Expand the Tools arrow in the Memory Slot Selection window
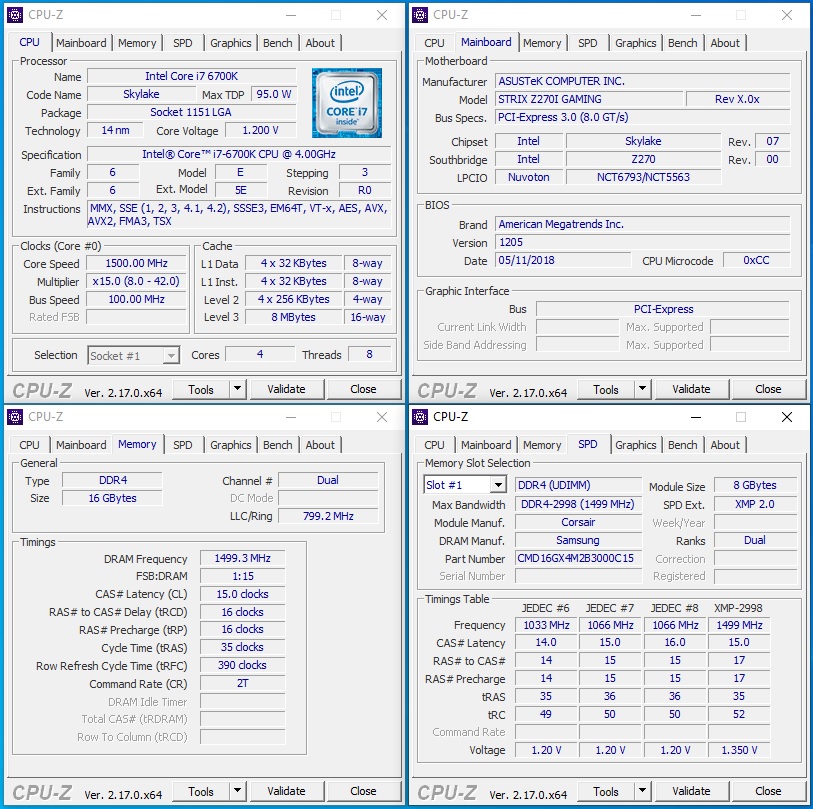The image size is (813, 809). [x=642, y=791]
